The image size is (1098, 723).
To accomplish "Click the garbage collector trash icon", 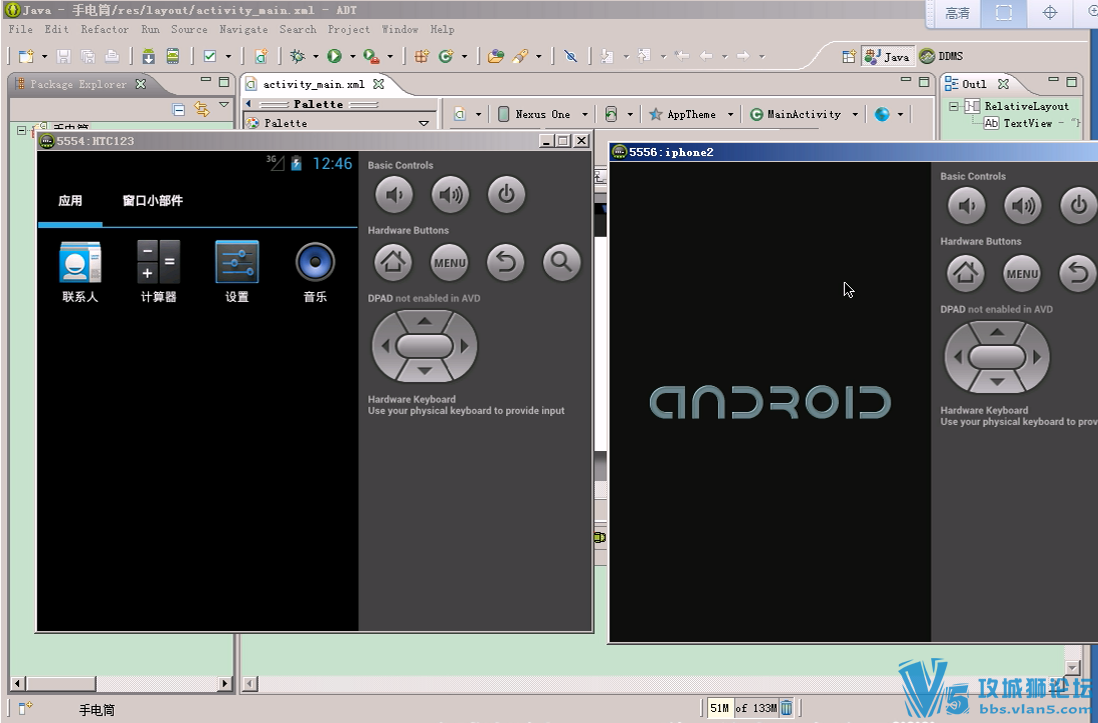I will (786, 708).
